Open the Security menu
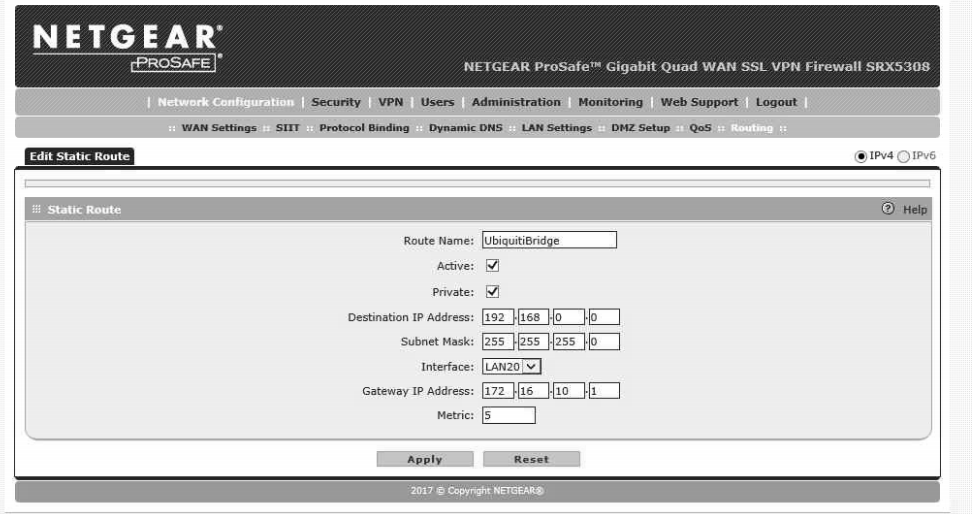This screenshot has height=514, width=972. click(335, 102)
